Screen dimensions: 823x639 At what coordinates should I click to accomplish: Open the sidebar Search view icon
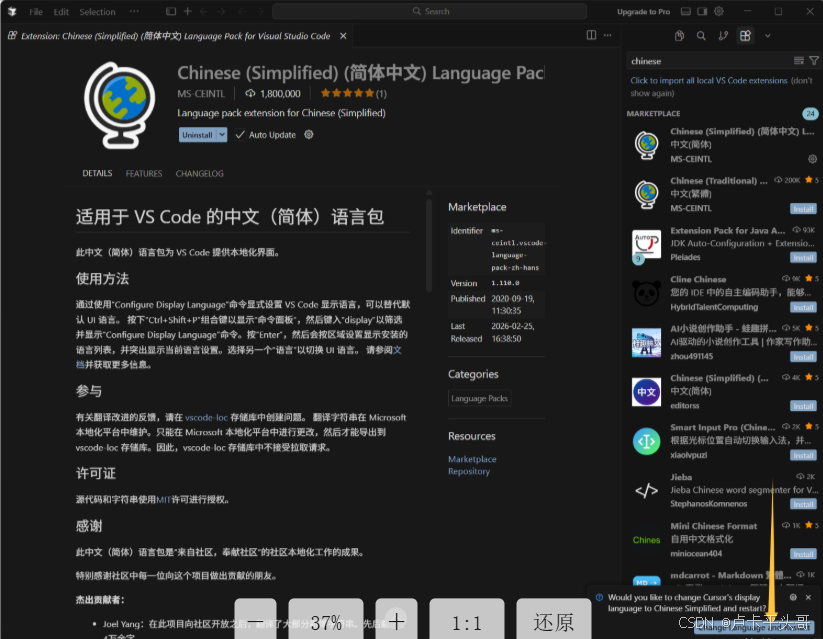[701, 36]
